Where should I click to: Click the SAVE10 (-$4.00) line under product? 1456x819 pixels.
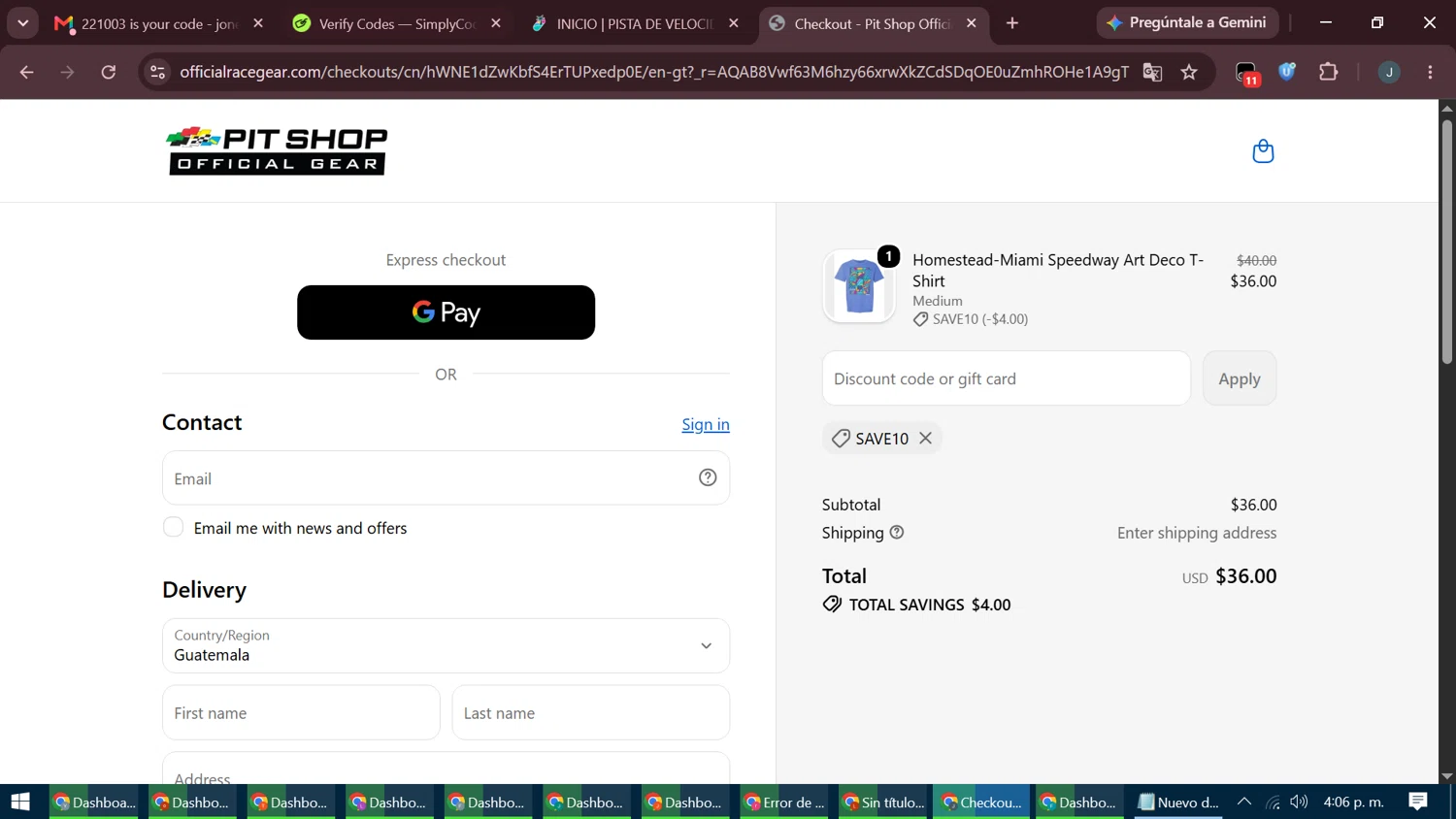click(x=971, y=319)
